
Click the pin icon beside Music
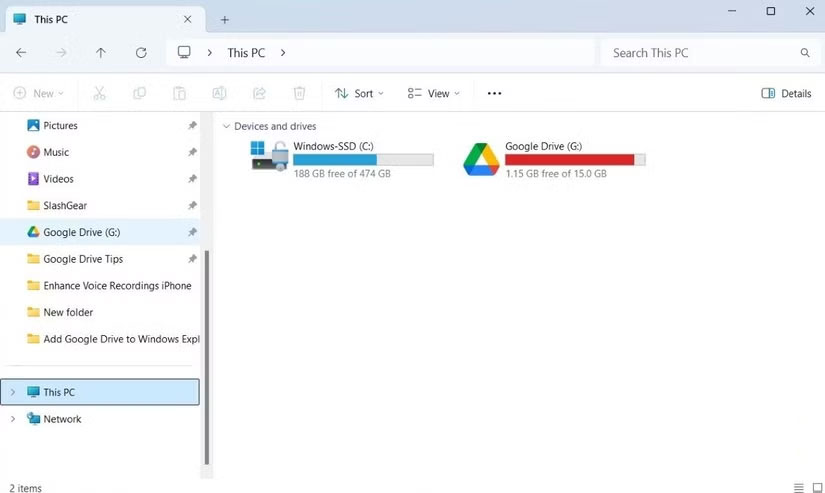(x=192, y=152)
